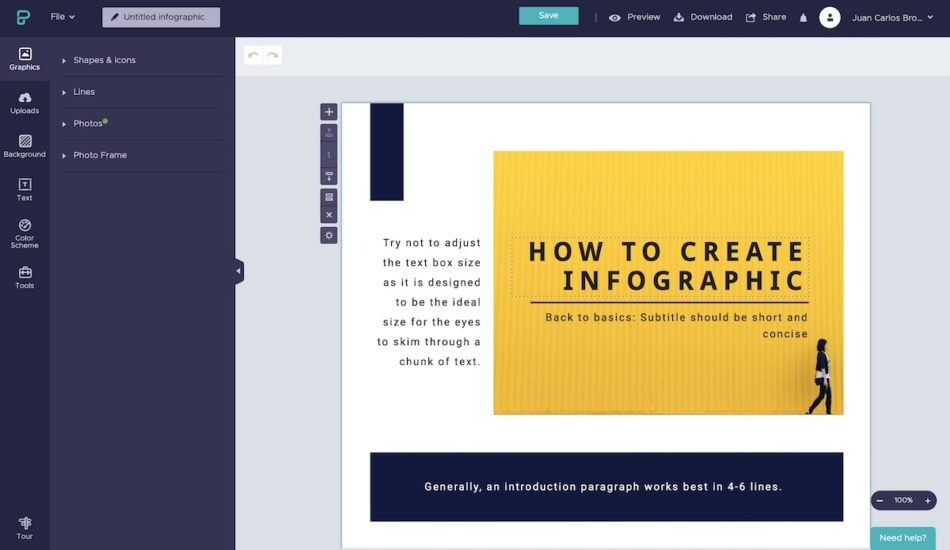Delete block using the X button
Screen dimensions: 950x550
point(329,215)
